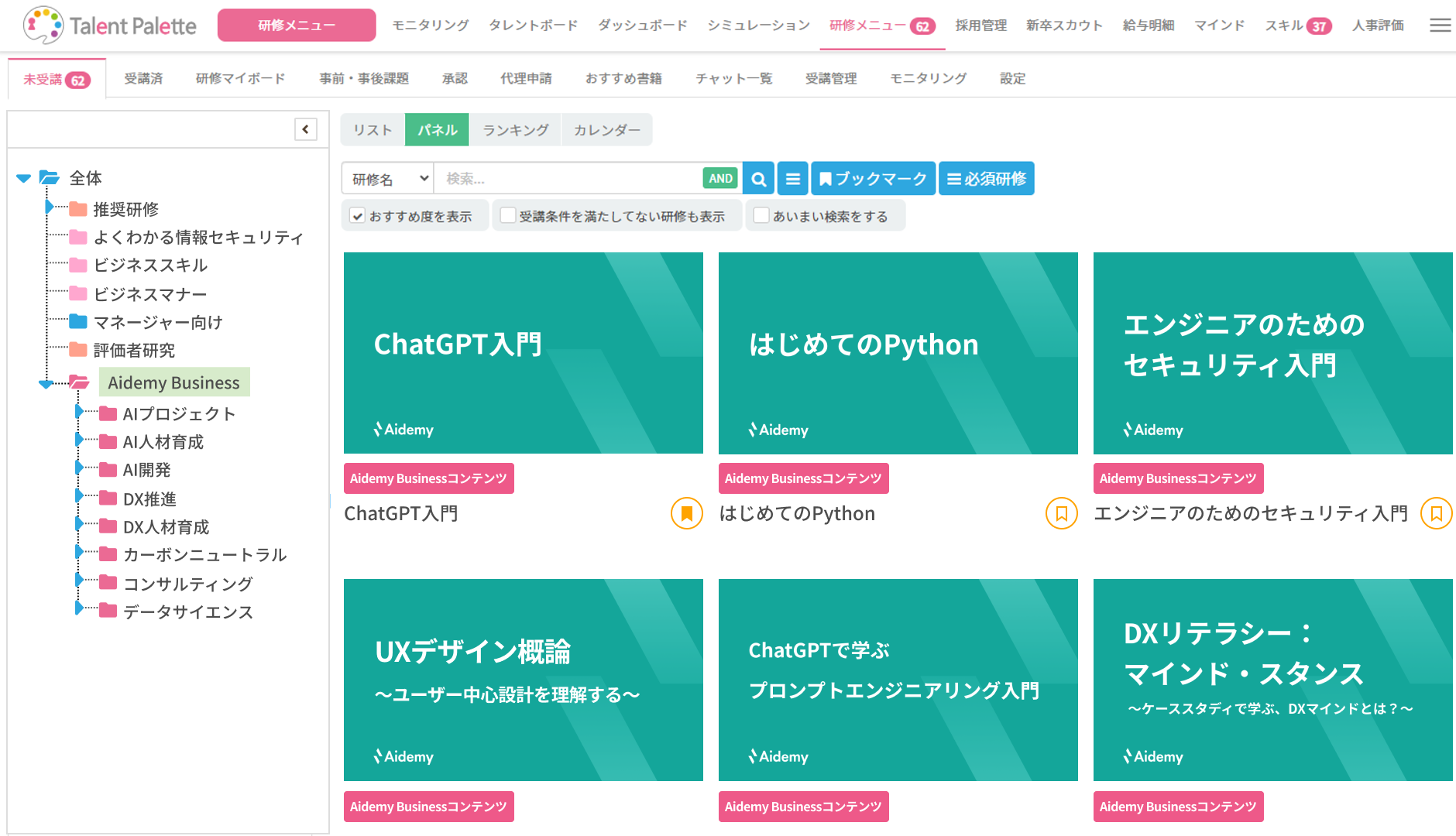Open the hamburger menu at top right
1456x836 pixels.
[1440, 25]
